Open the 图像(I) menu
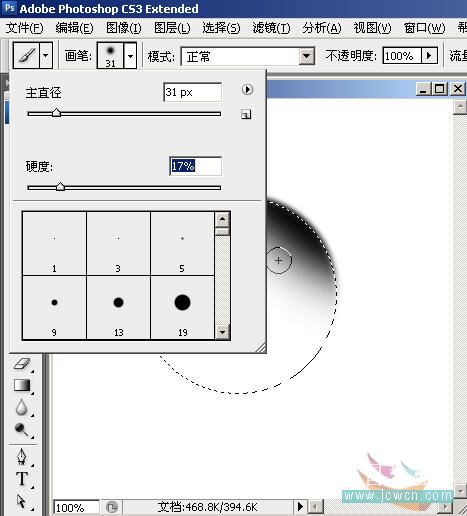The height and width of the screenshot is (516, 467). (124, 28)
